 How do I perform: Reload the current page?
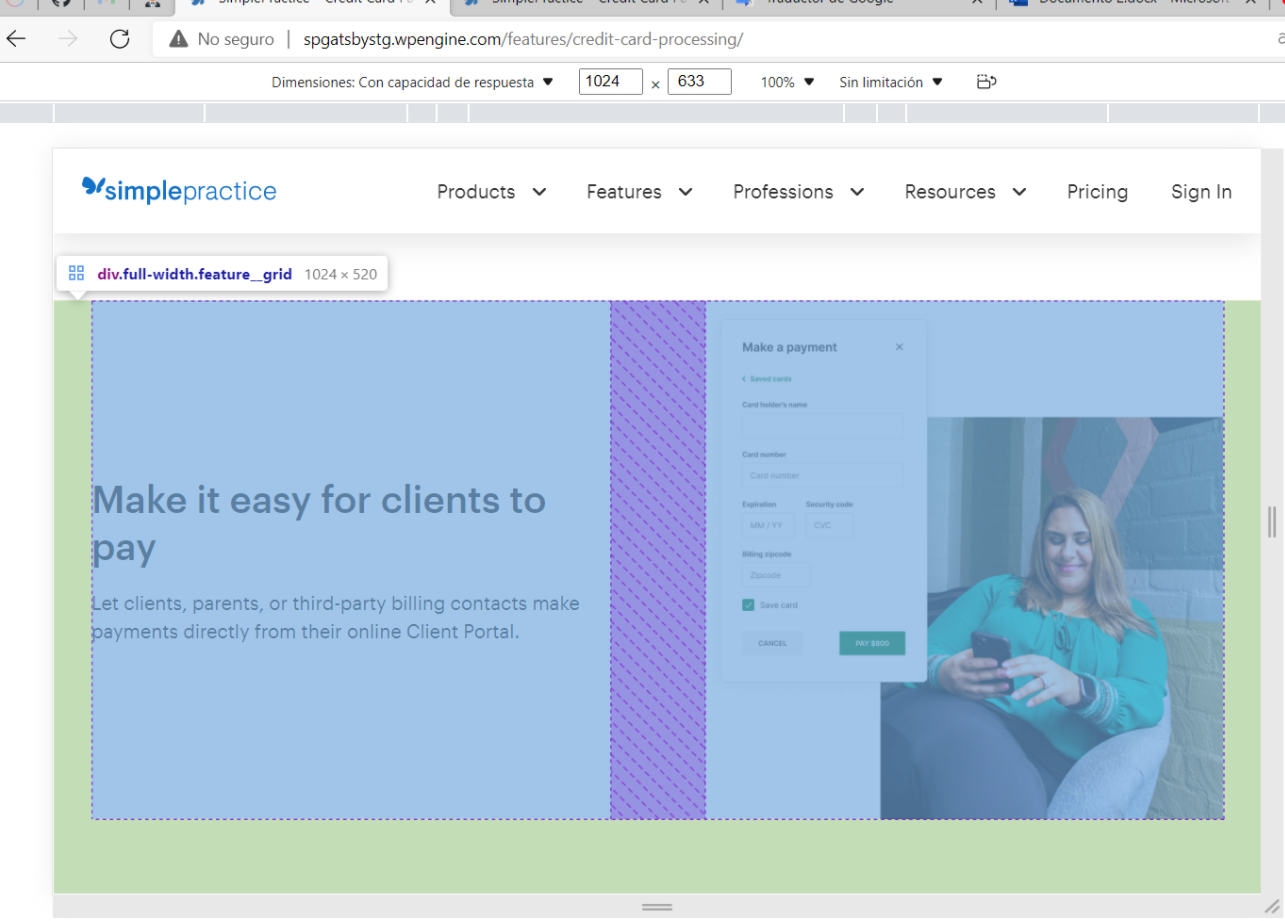pyautogui.click(x=119, y=39)
